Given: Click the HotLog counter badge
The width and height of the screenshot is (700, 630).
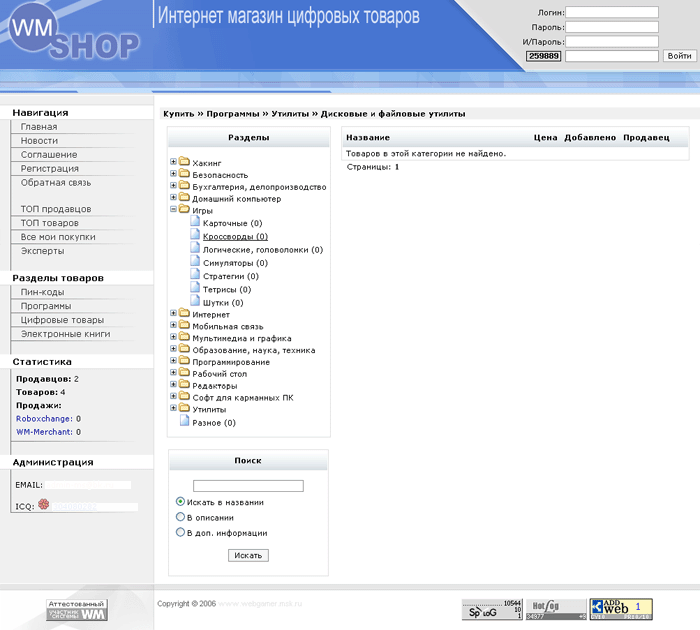Looking at the screenshot, I should [557, 609].
